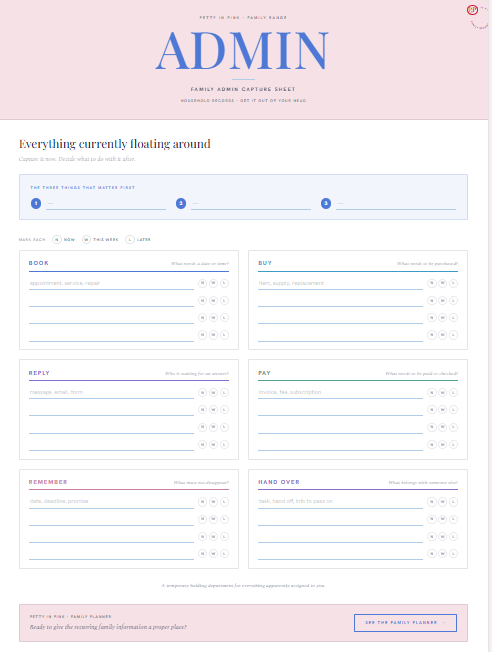
Task: Mark N on last BOOK row
Action: point(202,335)
